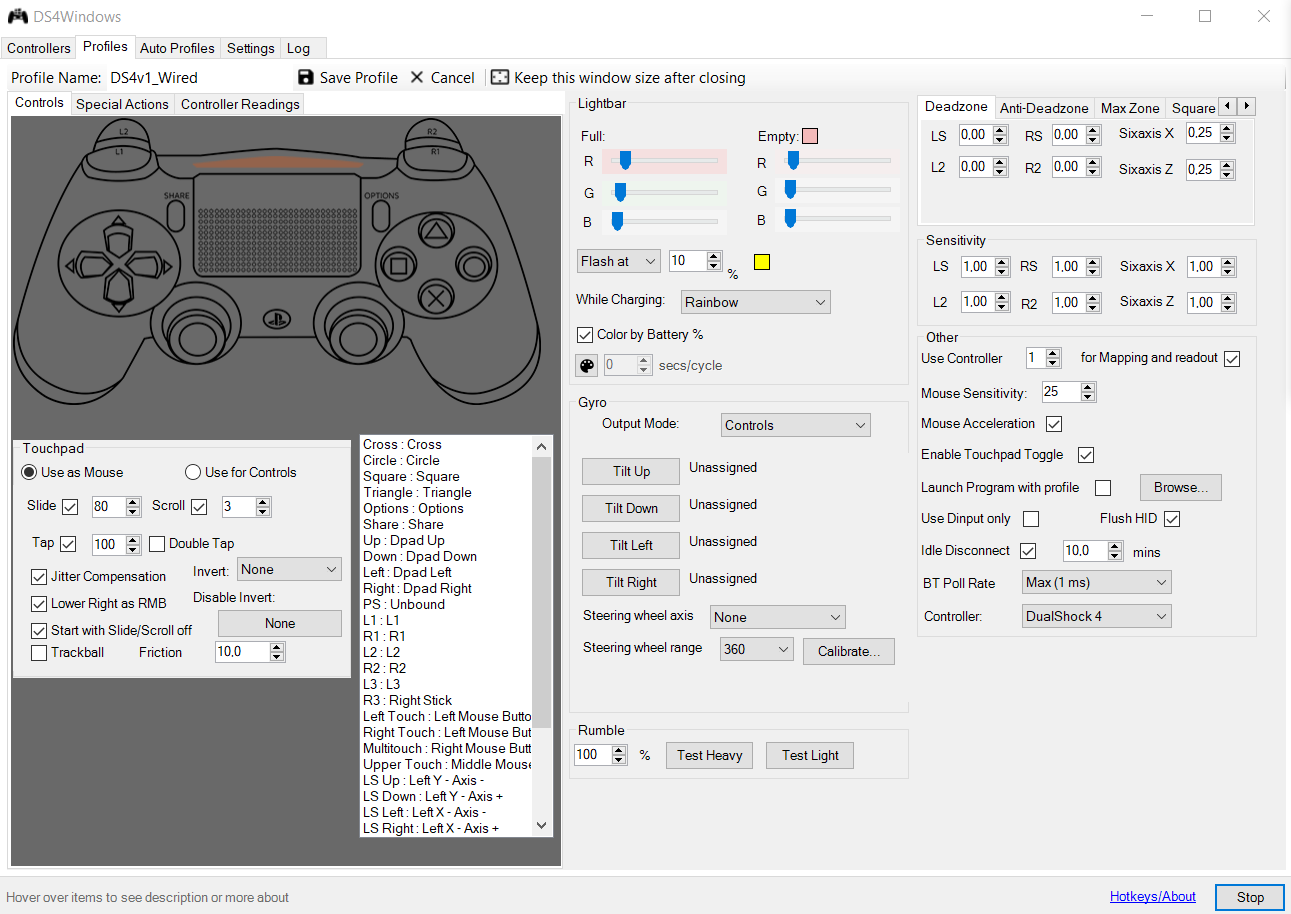Uncheck Color by Battery %
The width and height of the screenshot is (1291, 914).
click(x=585, y=334)
